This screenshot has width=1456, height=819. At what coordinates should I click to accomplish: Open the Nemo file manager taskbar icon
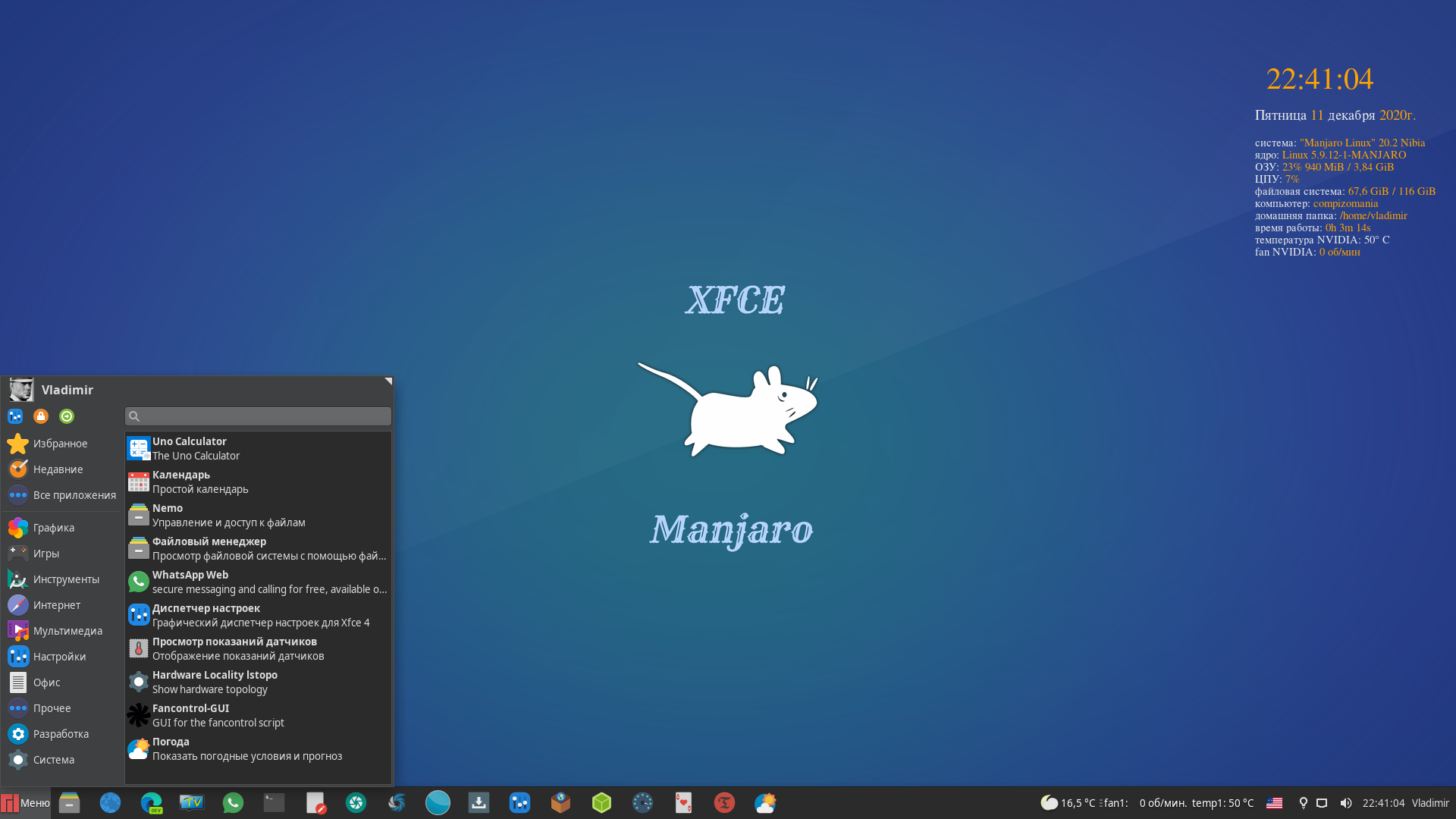[69, 802]
